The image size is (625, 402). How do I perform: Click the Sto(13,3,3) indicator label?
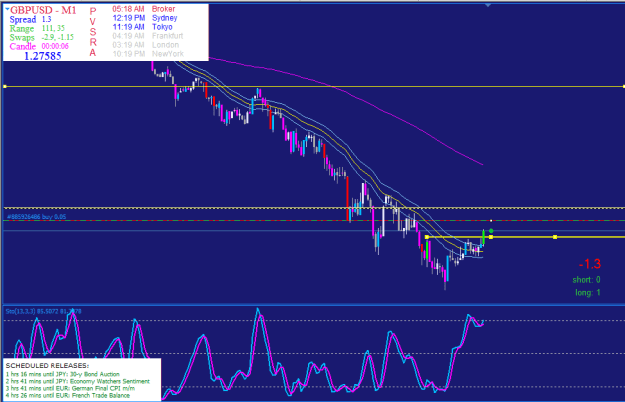[x=43, y=311]
